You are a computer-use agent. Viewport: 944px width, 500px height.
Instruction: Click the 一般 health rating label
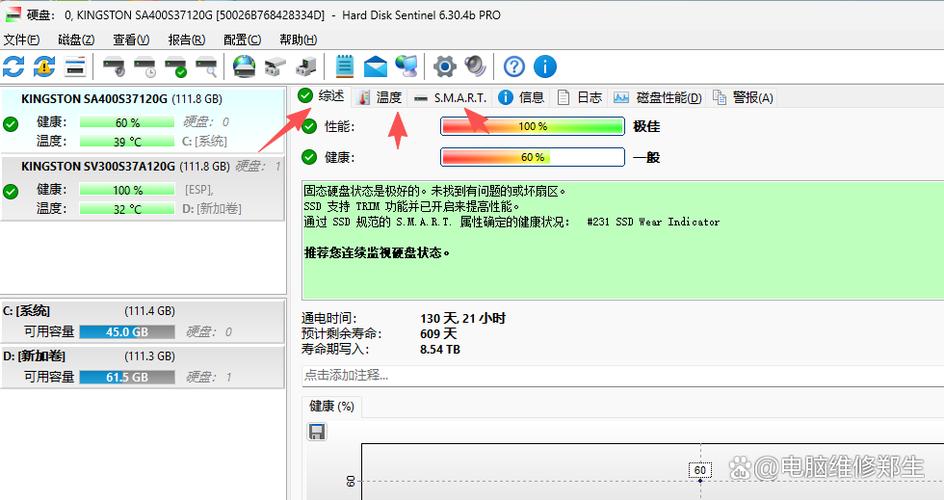pos(647,158)
